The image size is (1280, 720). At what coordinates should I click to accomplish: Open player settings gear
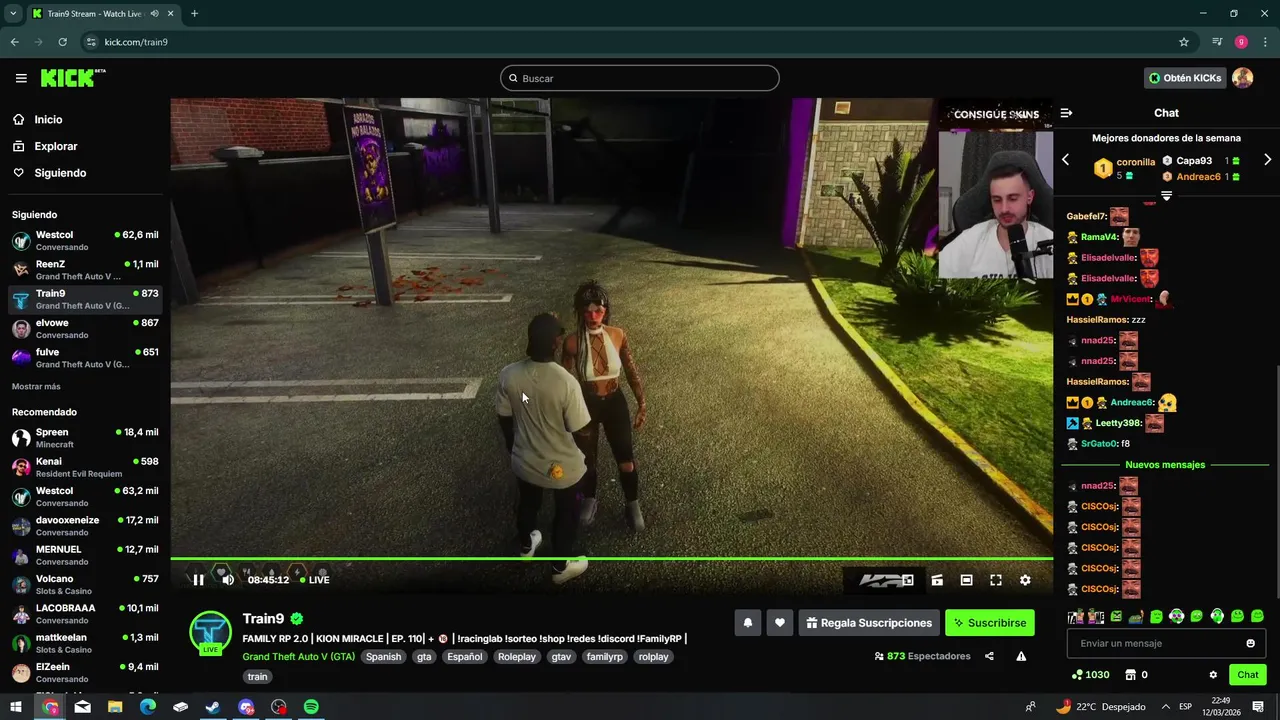coord(1025,580)
